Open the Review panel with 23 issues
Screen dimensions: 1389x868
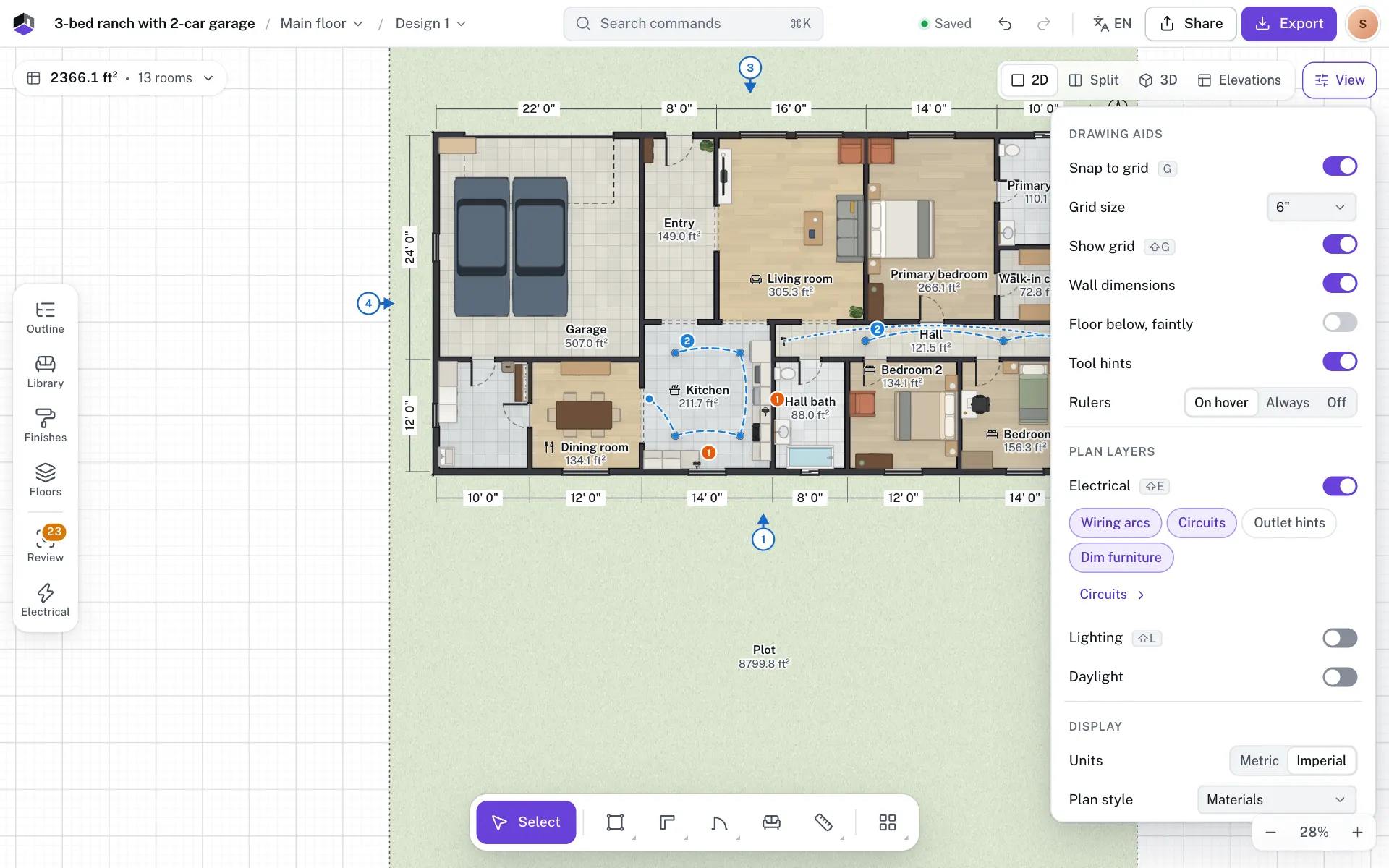click(45, 545)
